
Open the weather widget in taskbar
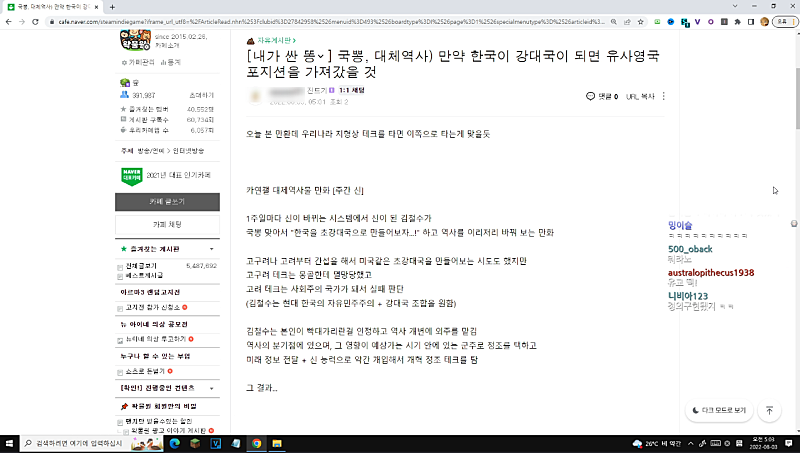point(657,443)
